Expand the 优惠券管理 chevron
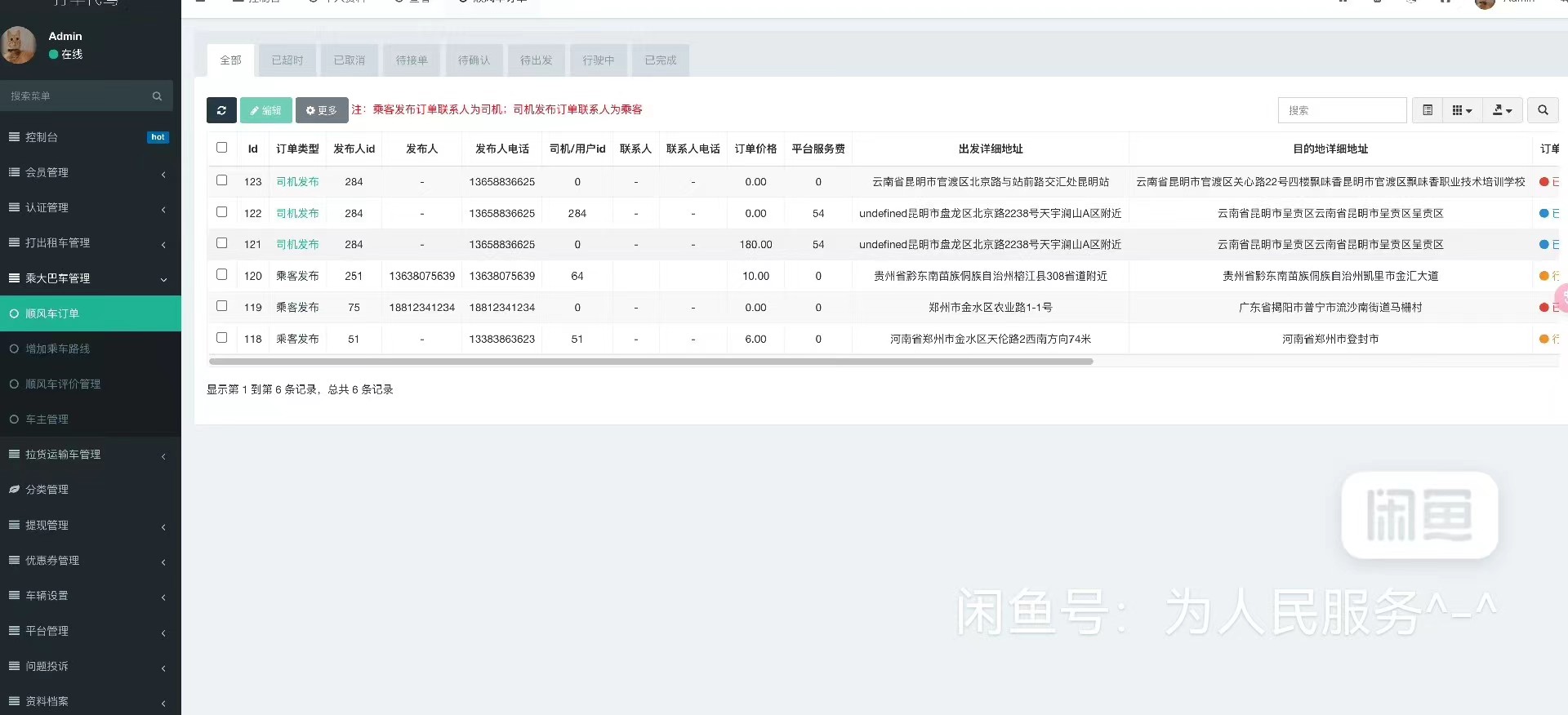 (163, 562)
